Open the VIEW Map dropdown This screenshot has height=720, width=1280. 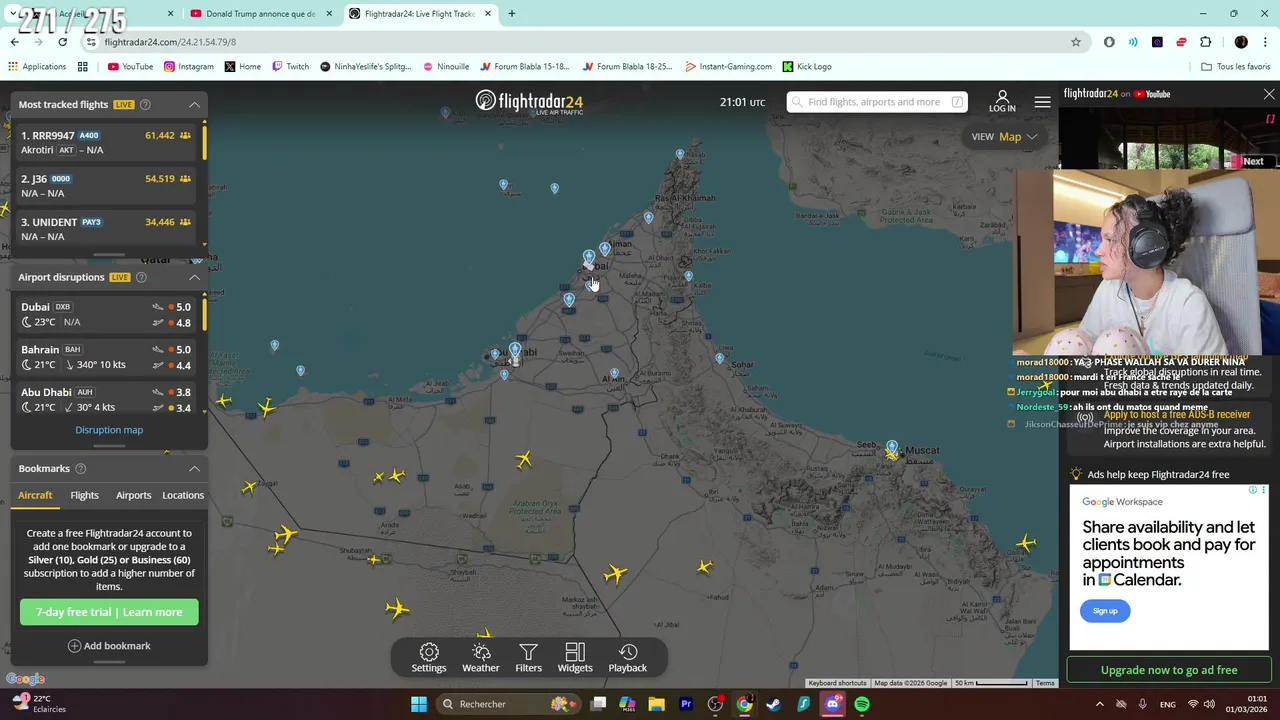pyautogui.click(x=1004, y=137)
